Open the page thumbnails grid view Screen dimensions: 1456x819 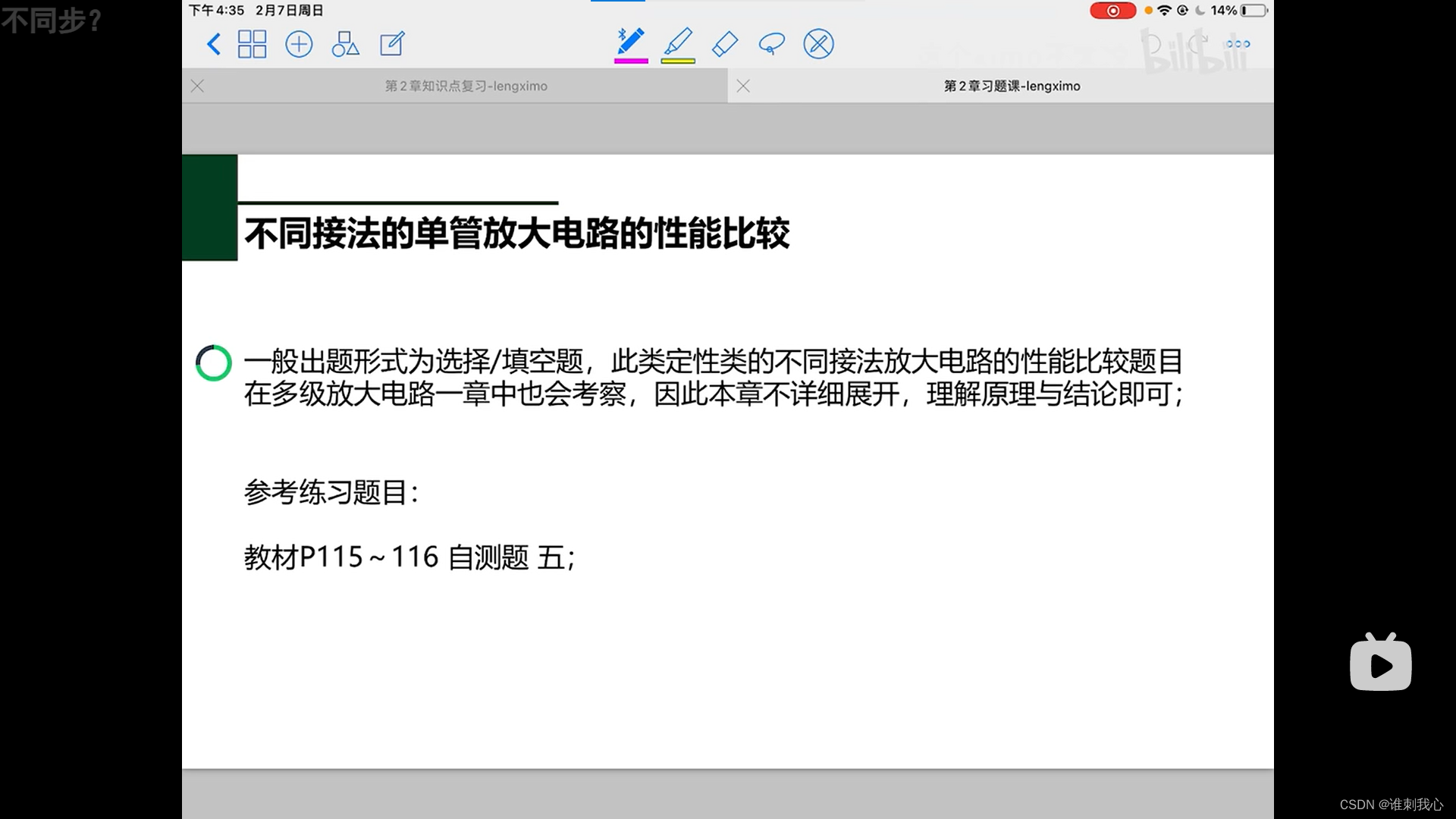point(252,44)
